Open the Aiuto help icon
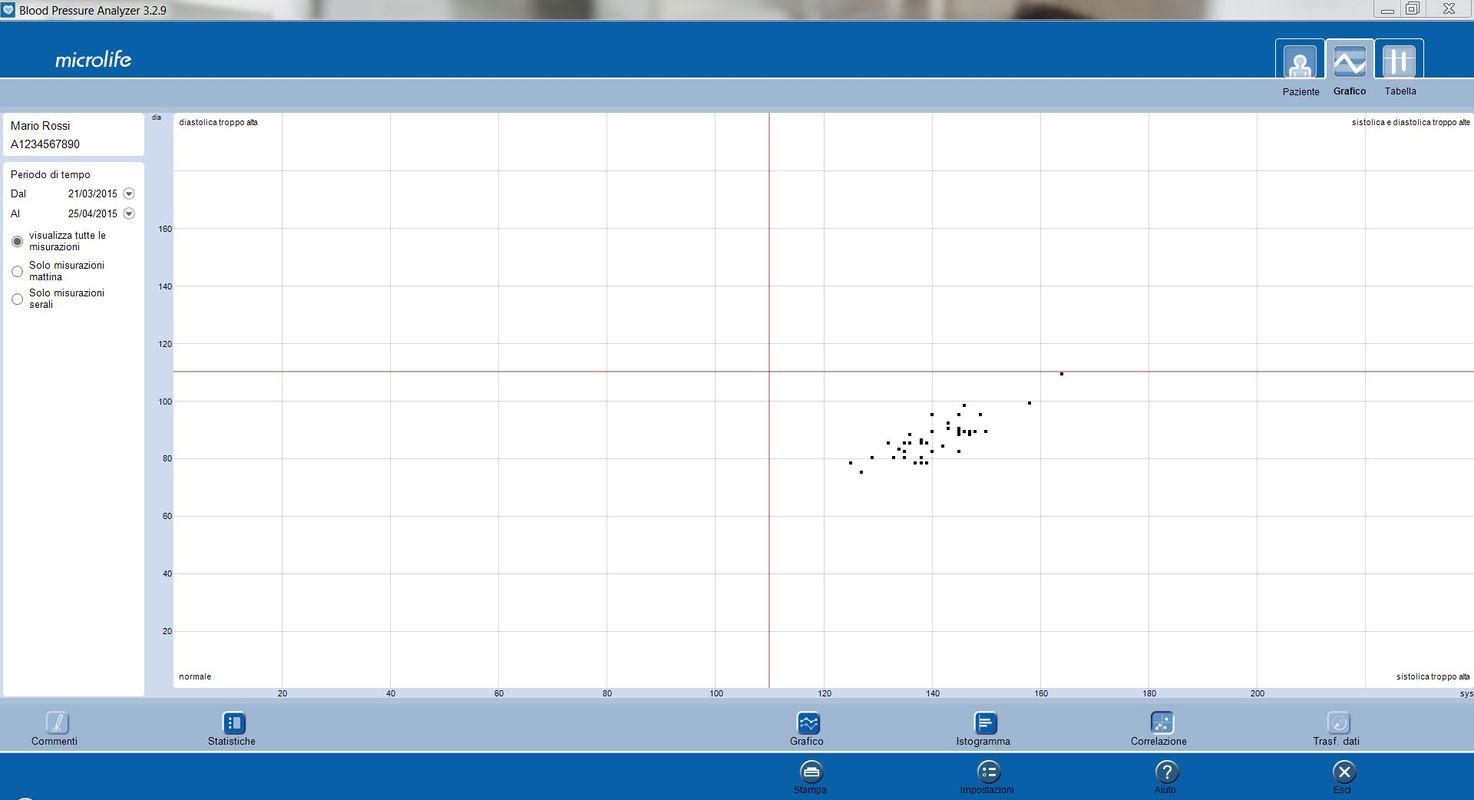 pyautogui.click(x=1166, y=772)
